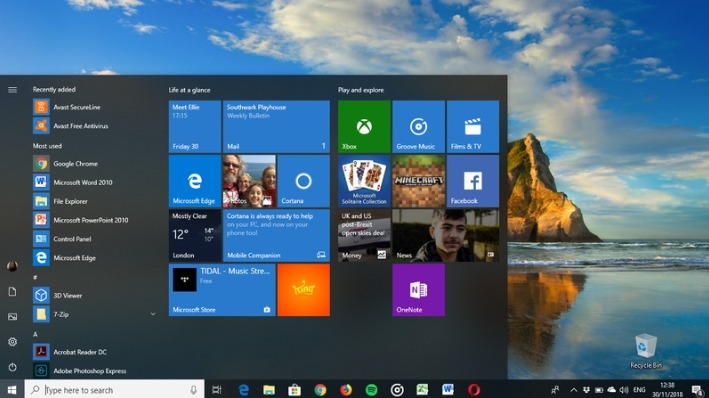Click the Power button in Start
Image resolution: width=709 pixels, height=398 pixels.
[x=12, y=367]
